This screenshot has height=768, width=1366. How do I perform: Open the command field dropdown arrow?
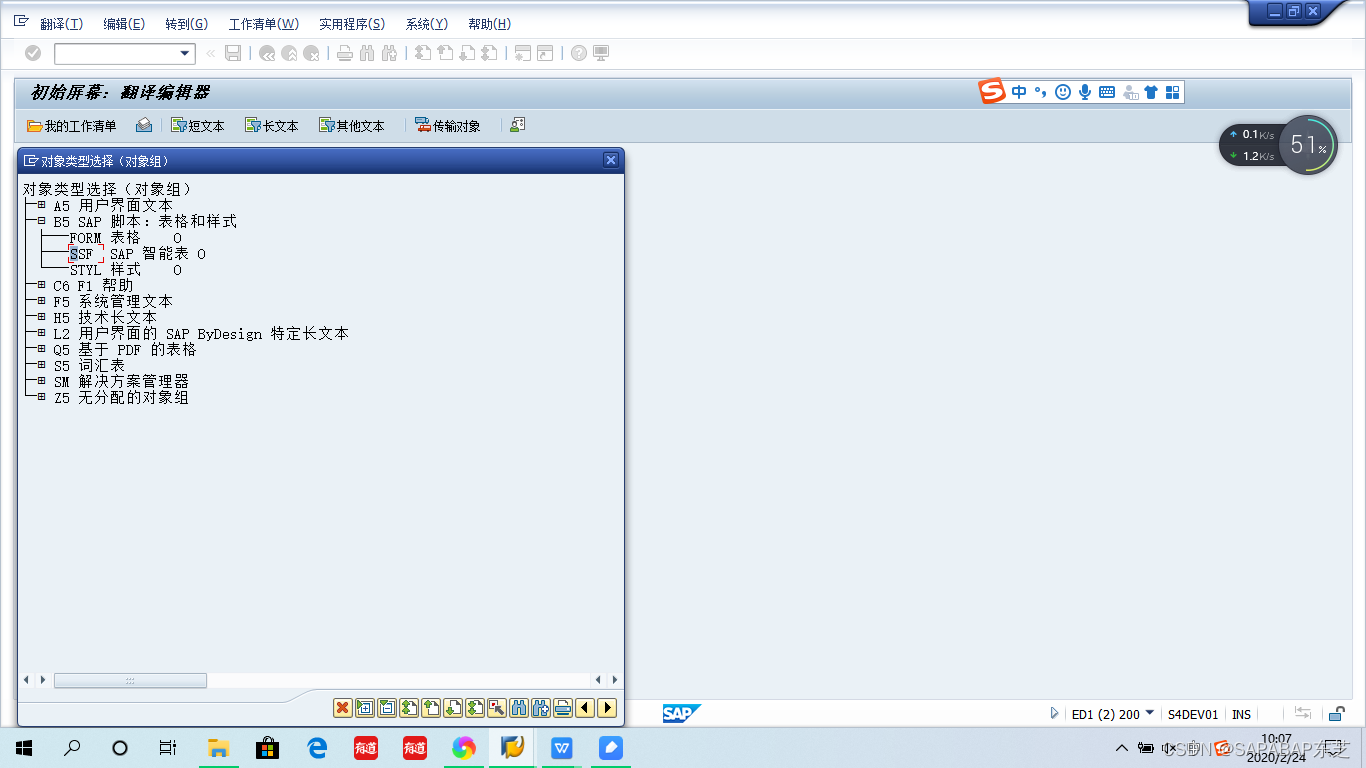point(184,53)
